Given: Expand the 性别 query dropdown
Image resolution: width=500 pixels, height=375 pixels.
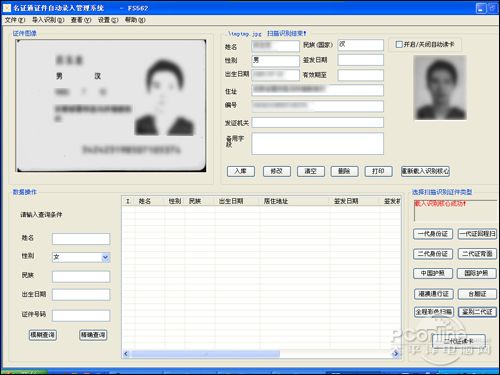Looking at the screenshot, I should pyautogui.click(x=105, y=257).
